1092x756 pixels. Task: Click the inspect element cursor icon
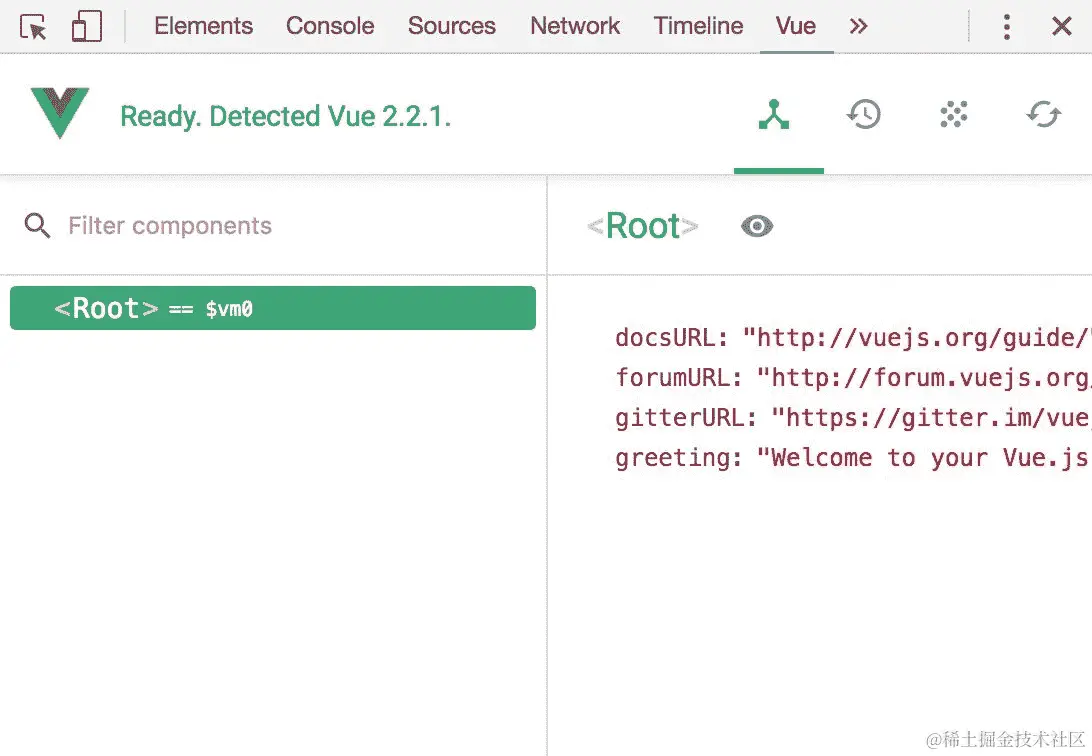34,27
